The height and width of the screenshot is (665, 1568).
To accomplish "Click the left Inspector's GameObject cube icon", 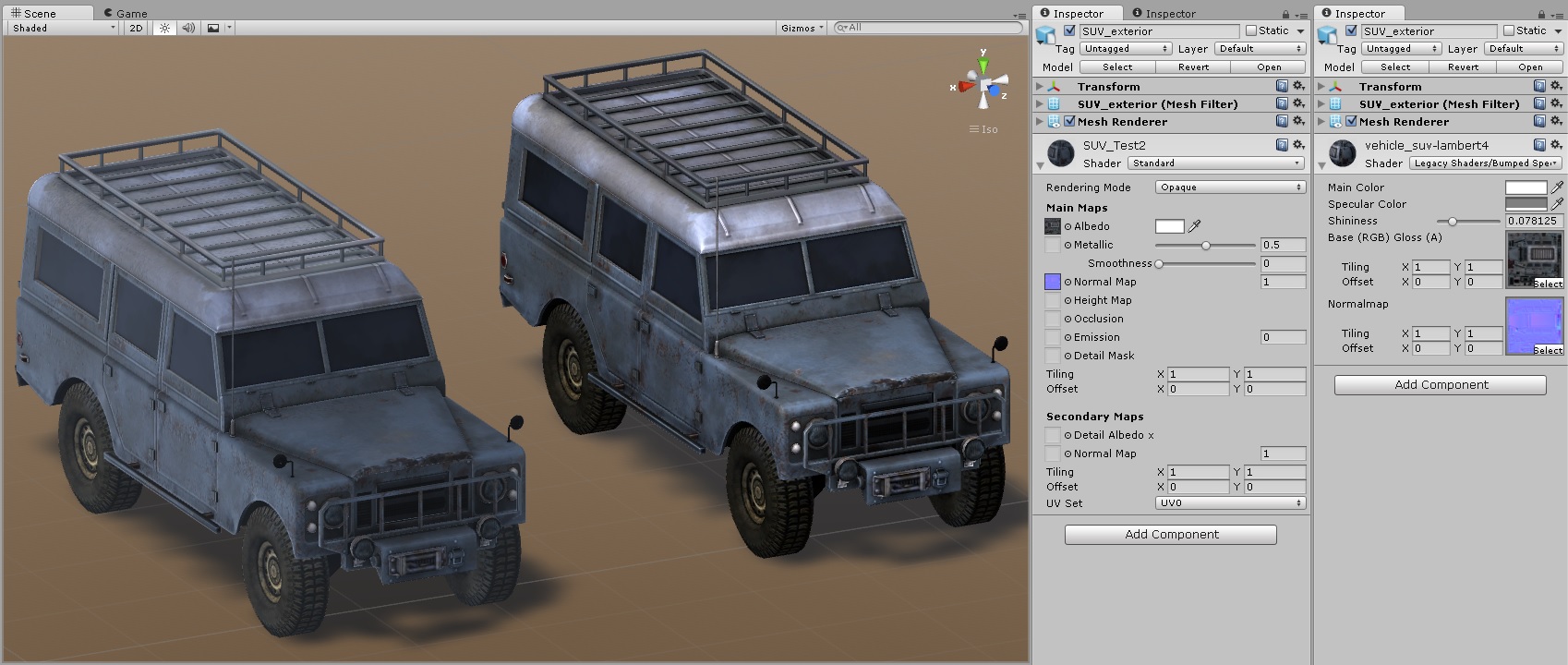I will [x=1046, y=35].
